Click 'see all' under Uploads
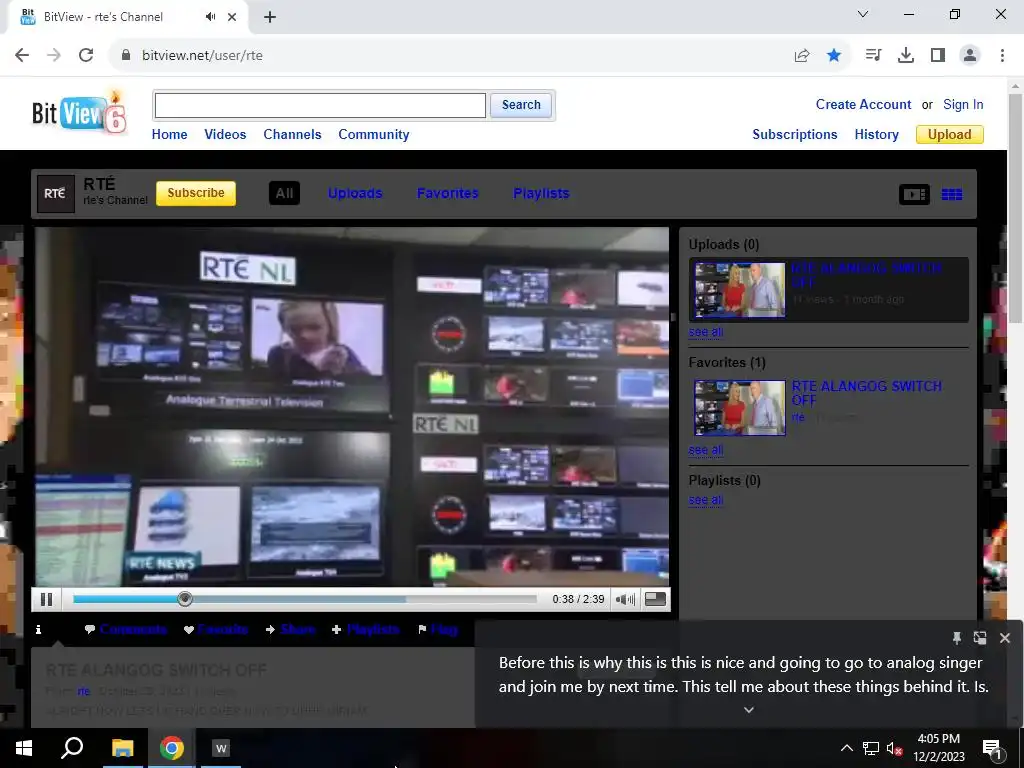This screenshot has height=768, width=1024. tap(706, 332)
